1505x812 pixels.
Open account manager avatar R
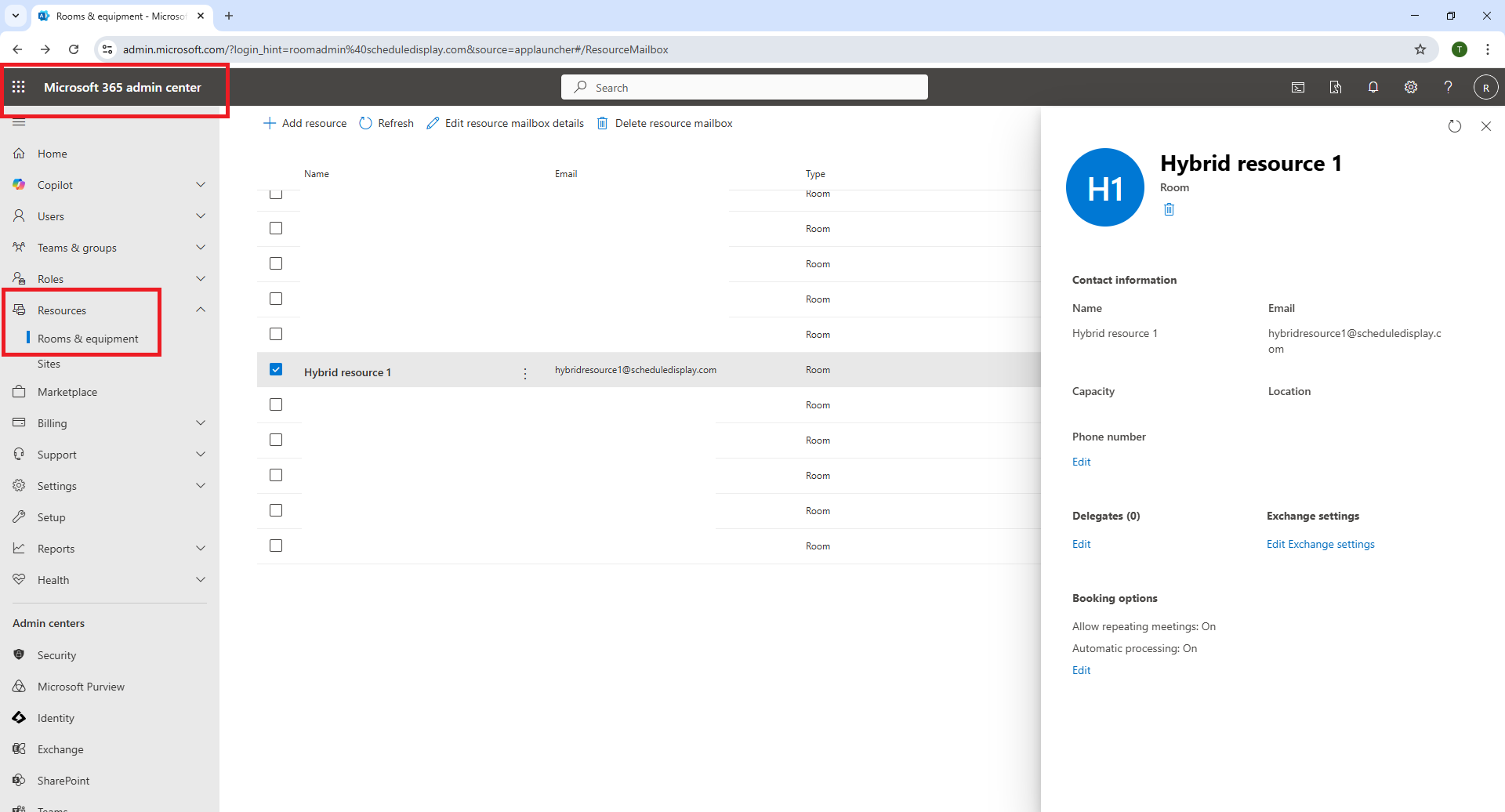[1486, 88]
